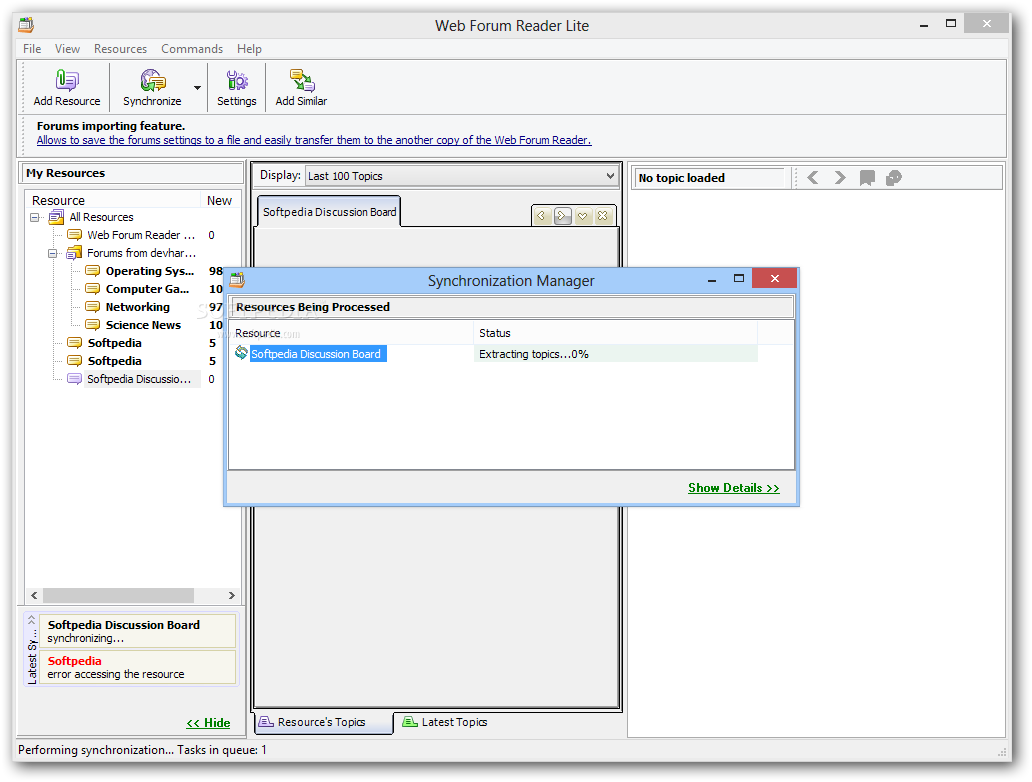Click resource tree scroll left arrow
The height and width of the screenshot is (782, 1032).
coord(34,595)
